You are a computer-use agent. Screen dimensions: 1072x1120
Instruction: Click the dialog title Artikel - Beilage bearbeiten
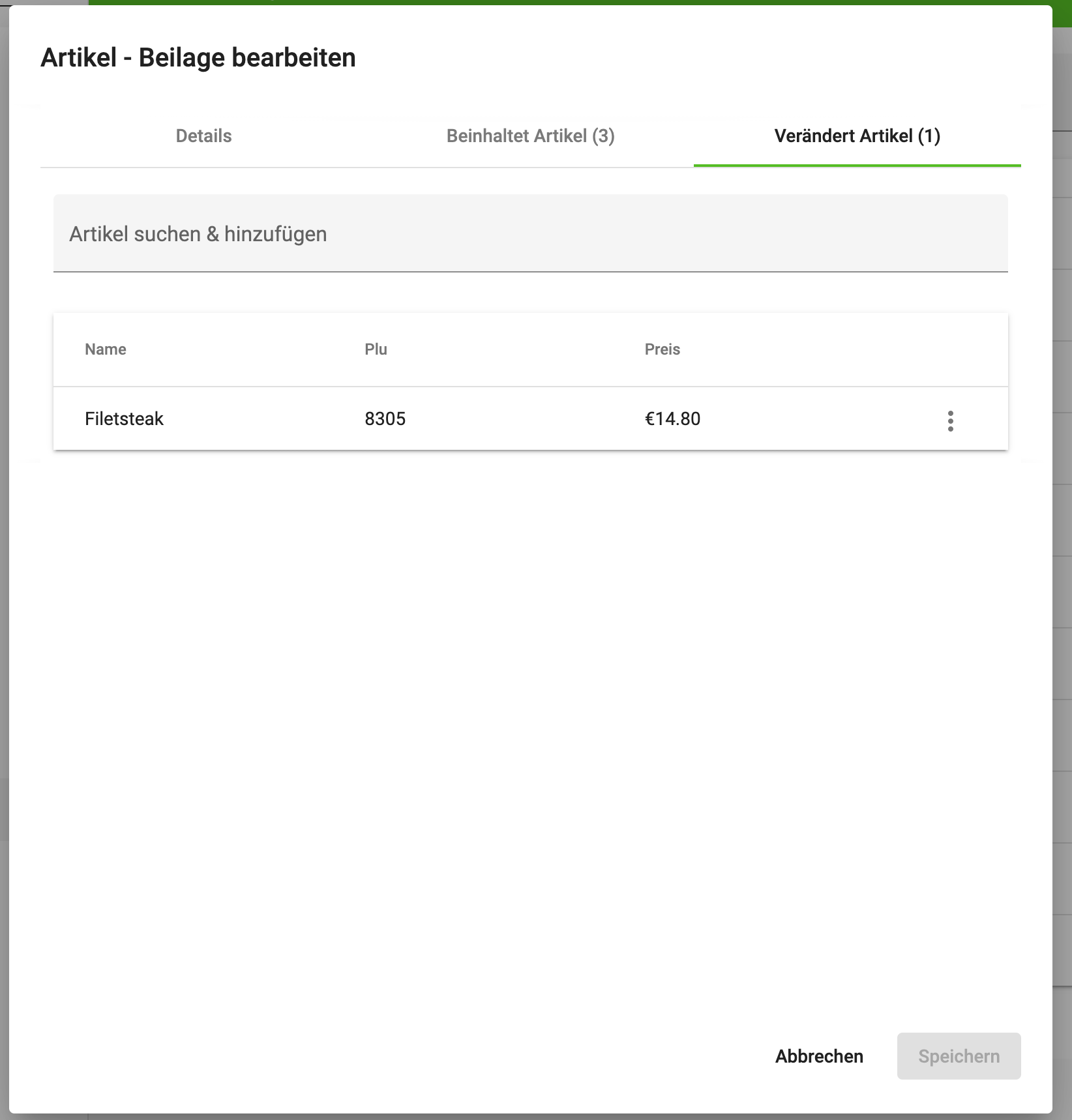(x=199, y=57)
